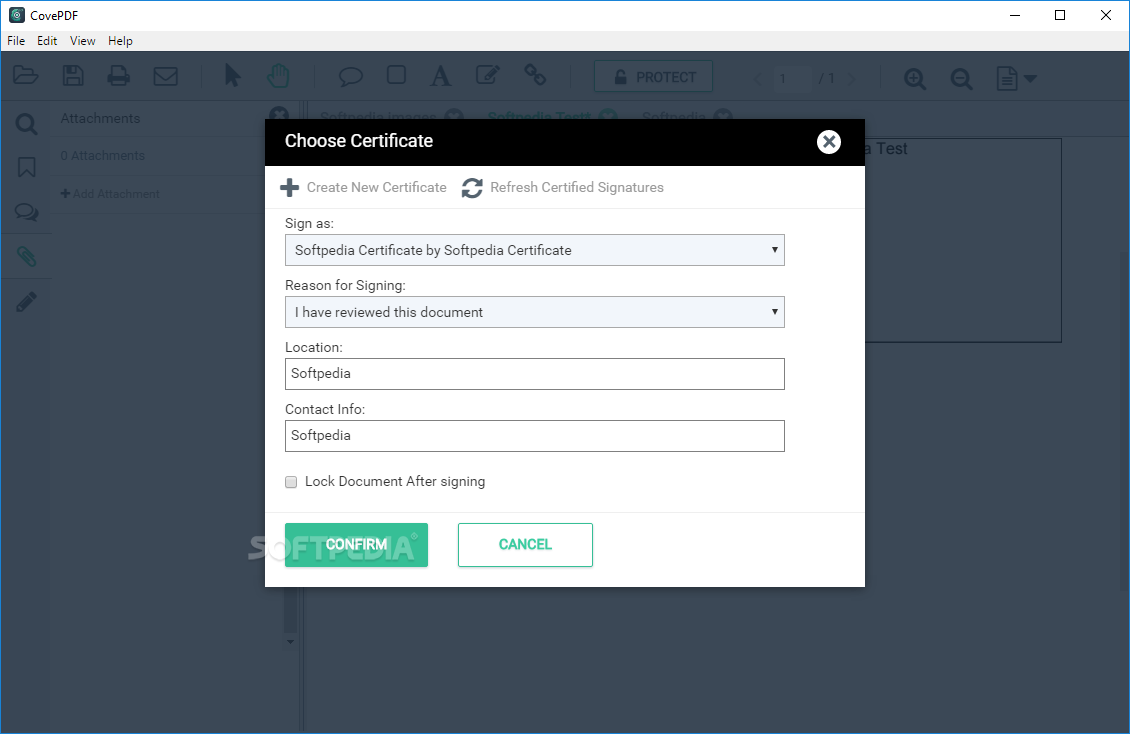1130x734 pixels.
Task: Click Refresh Certified Signatures
Action: click(563, 187)
